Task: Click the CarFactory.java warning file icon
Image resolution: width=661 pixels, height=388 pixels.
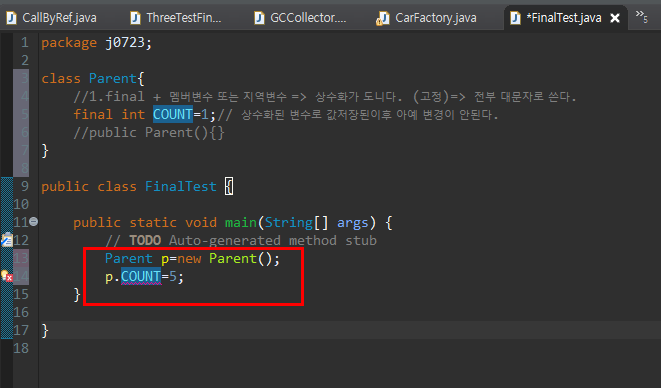Action: [x=382, y=18]
